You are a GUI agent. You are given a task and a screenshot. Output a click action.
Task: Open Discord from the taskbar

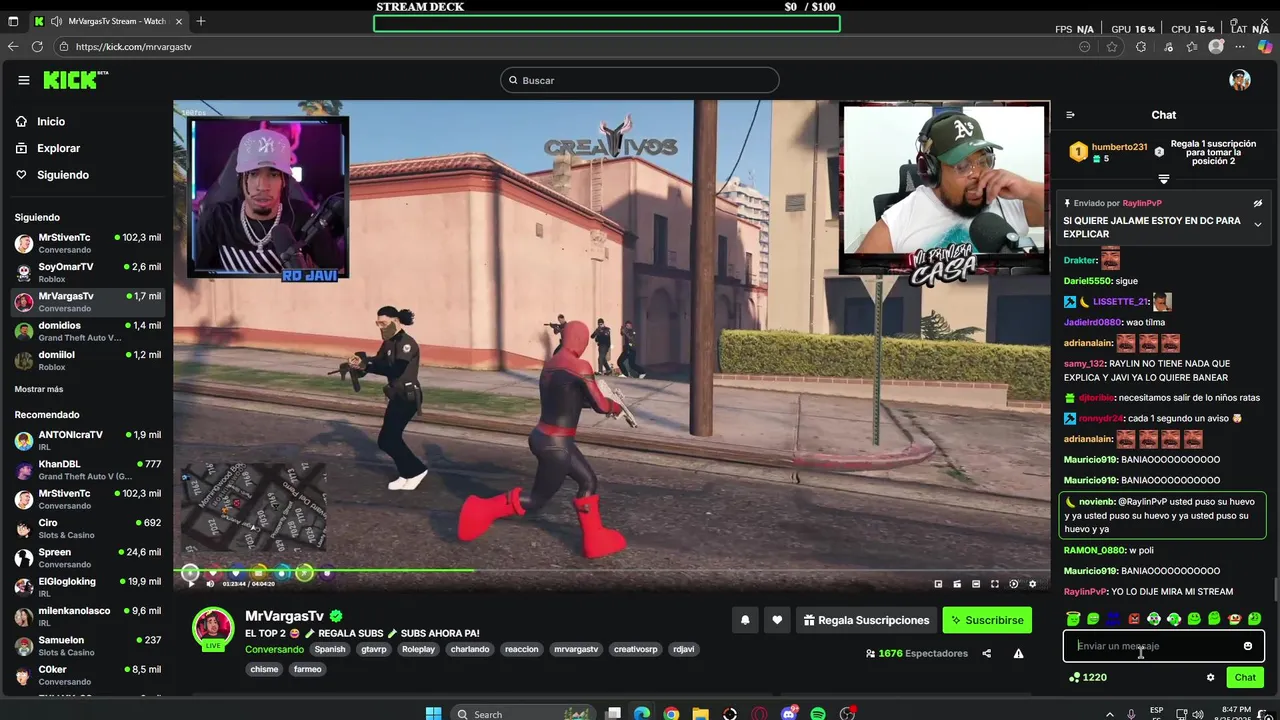(790, 714)
